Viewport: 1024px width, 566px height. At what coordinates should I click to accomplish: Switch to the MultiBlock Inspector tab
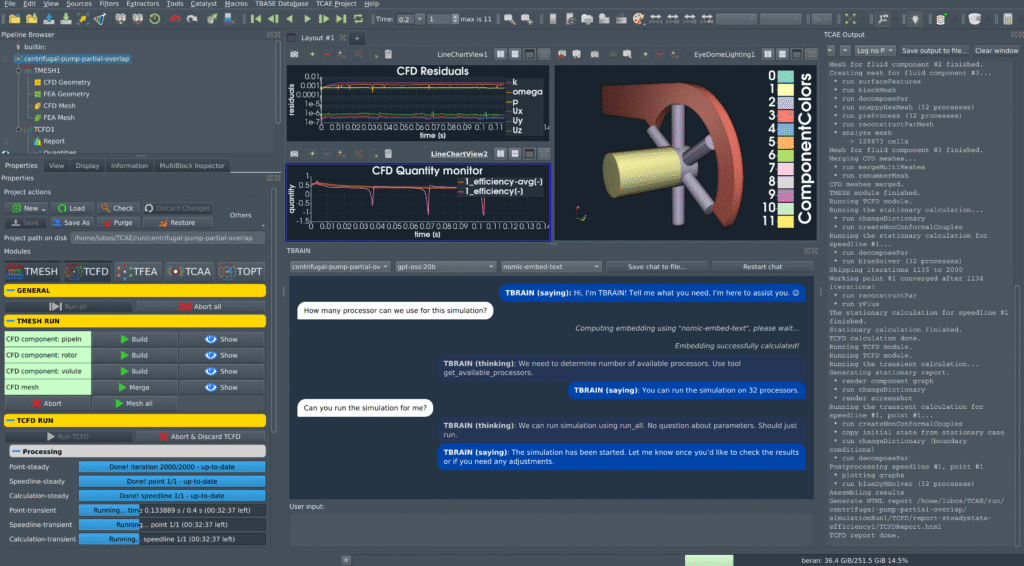pyautogui.click(x=191, y=165)
